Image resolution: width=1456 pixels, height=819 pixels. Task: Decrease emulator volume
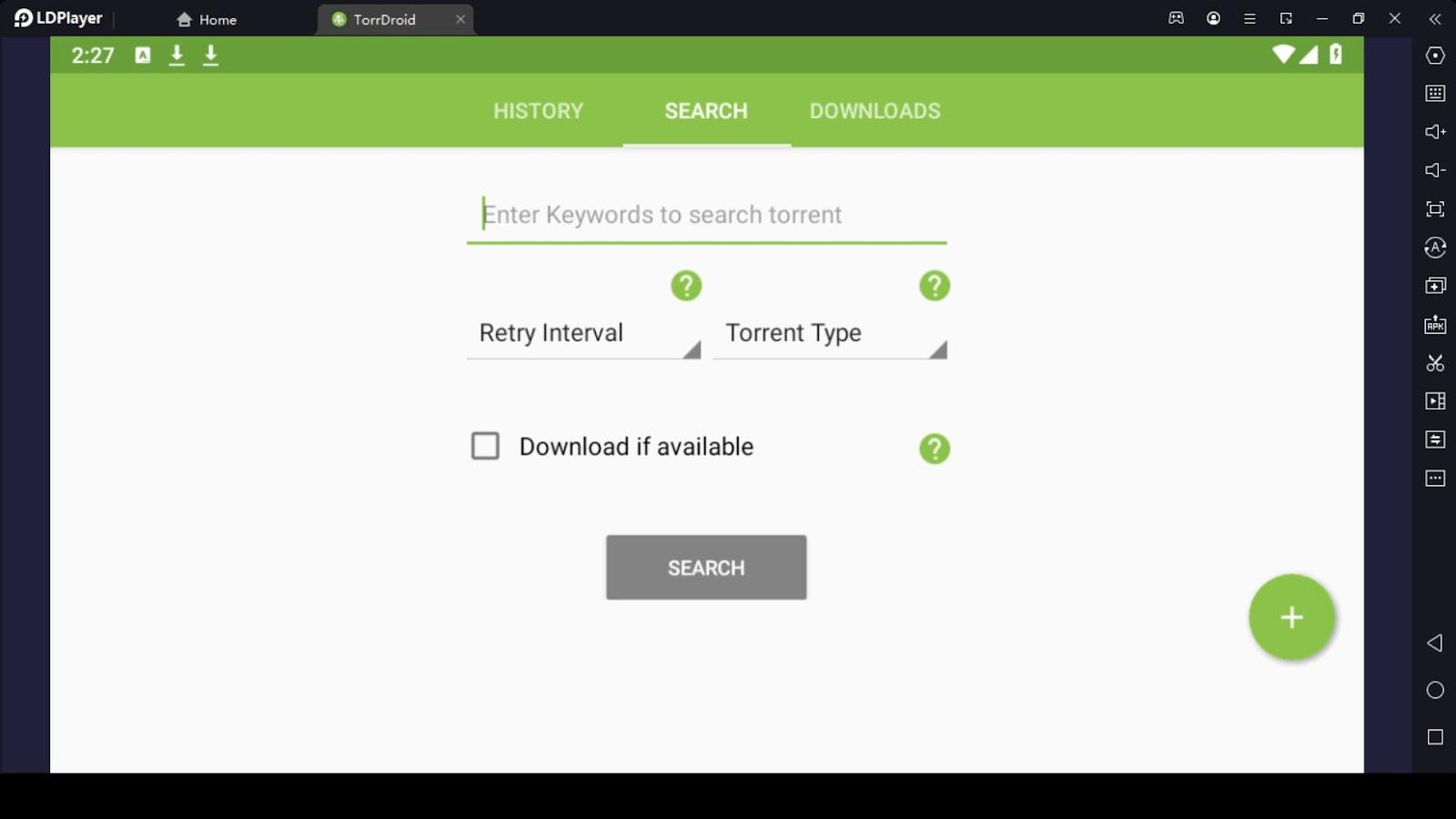click(x=1435, y=170)
